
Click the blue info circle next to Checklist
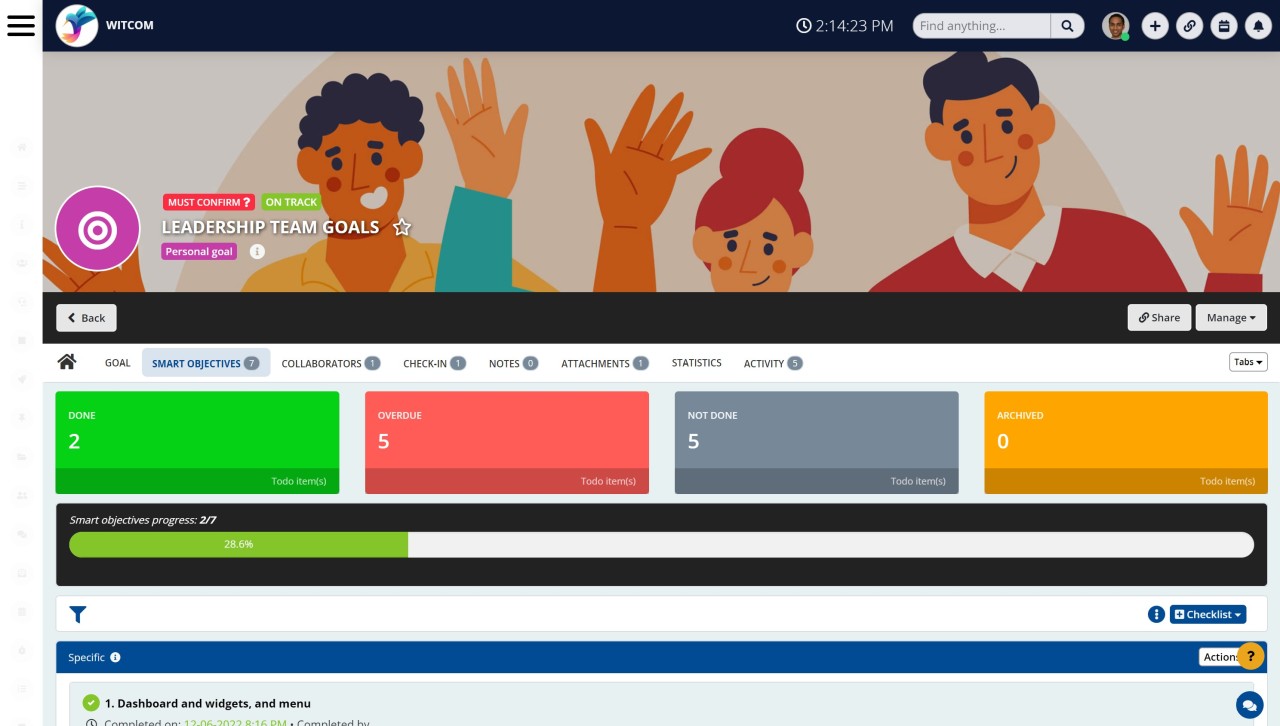click(x=1156, y=614)
